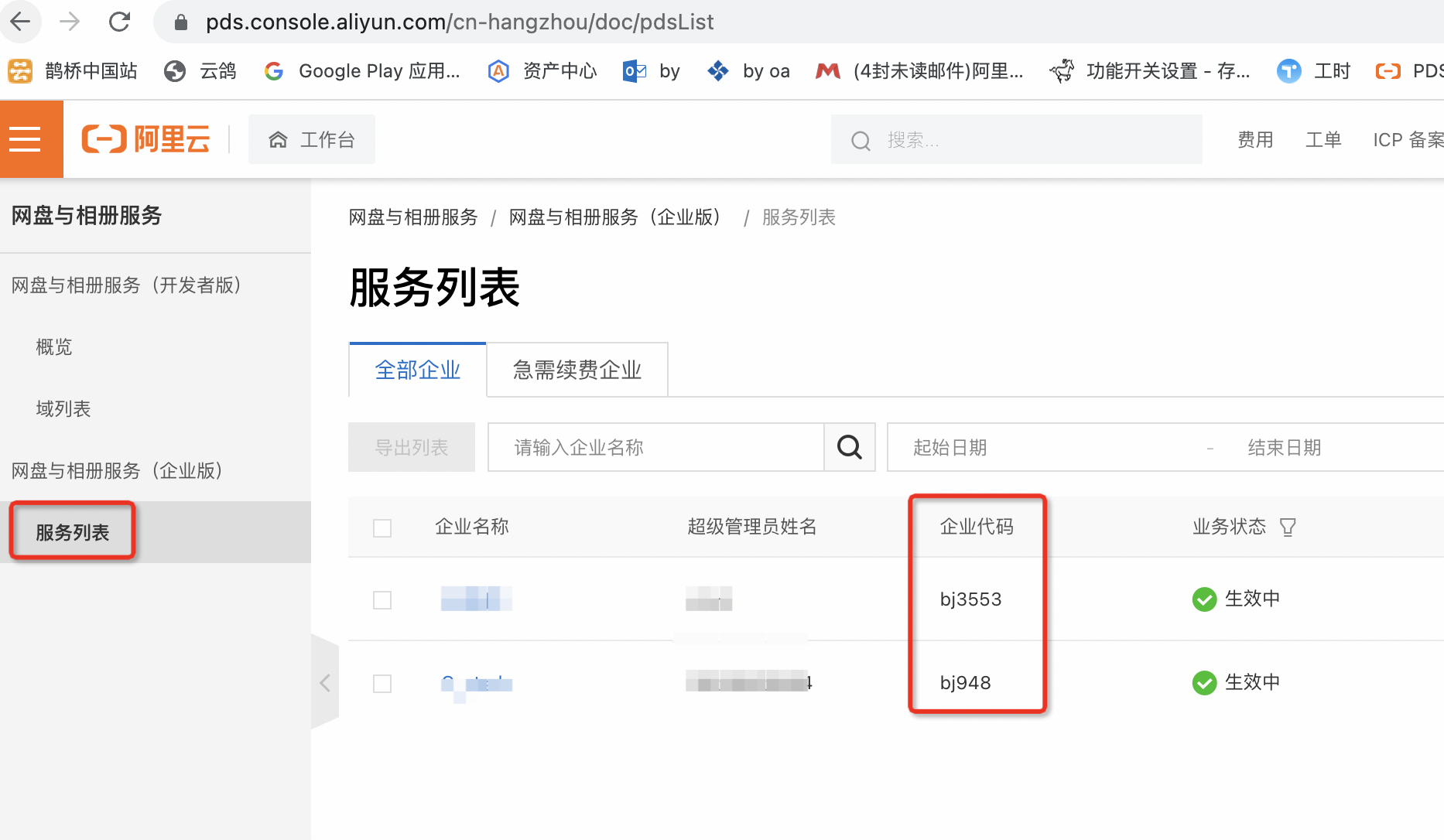Click the enterprise name search magnifier button
This screenshot has width=1444, height=840.
(850, 447)
